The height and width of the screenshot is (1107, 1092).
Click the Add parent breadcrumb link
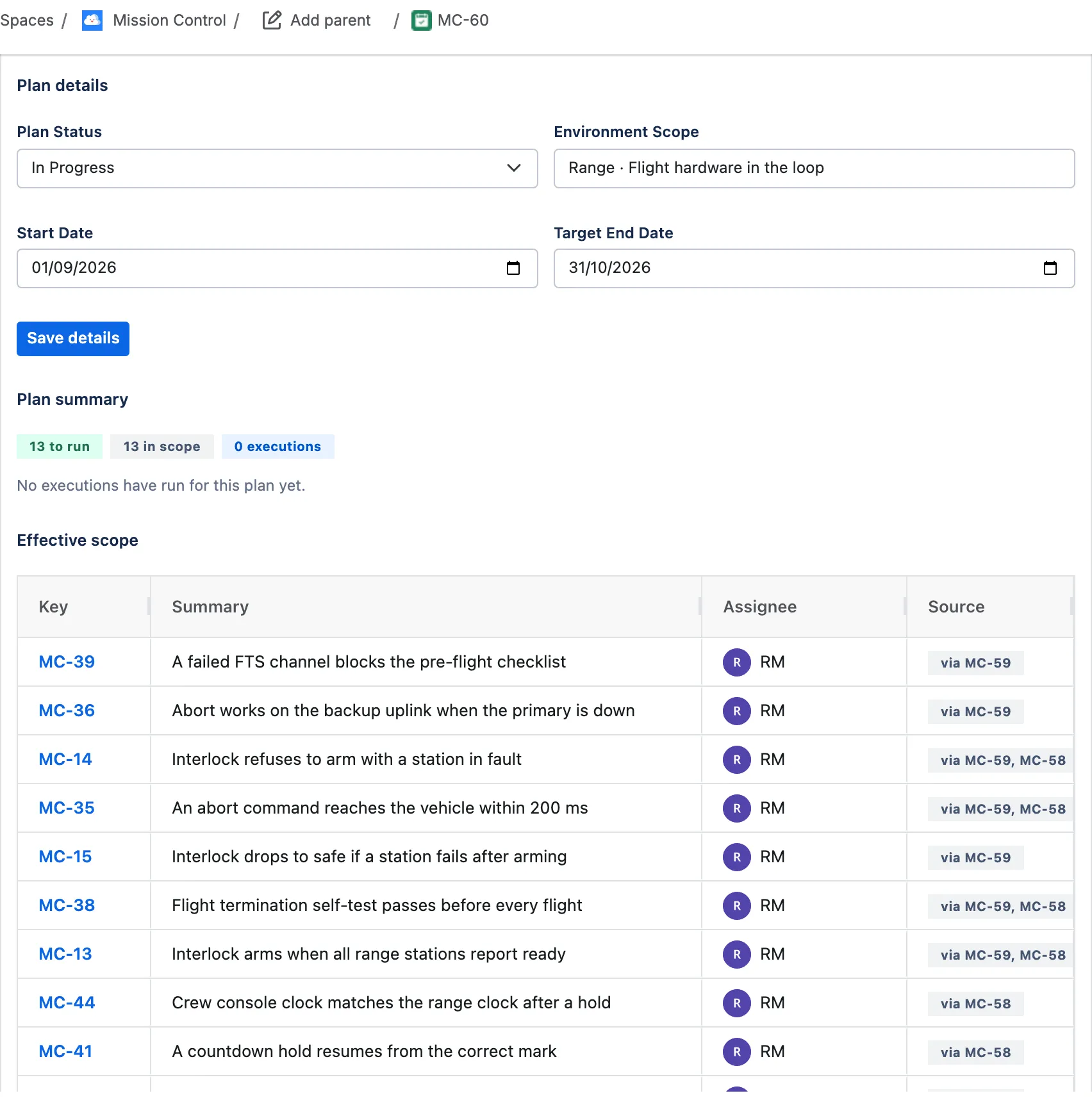click(x=330, y=20)
